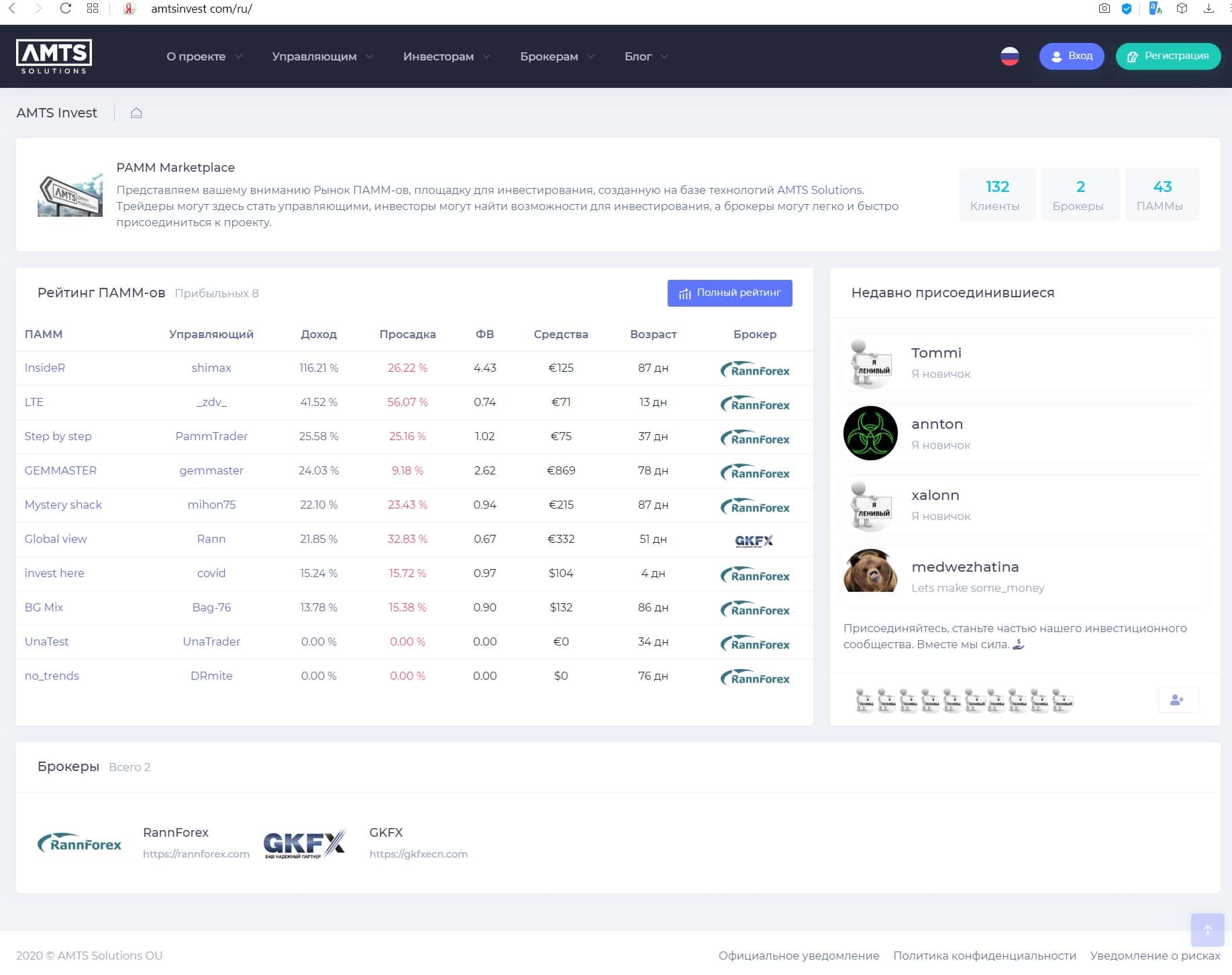Viewport: 1232px width, 975px height.
Task: Open the Блог navigation menu
Action: coord(646,56)
